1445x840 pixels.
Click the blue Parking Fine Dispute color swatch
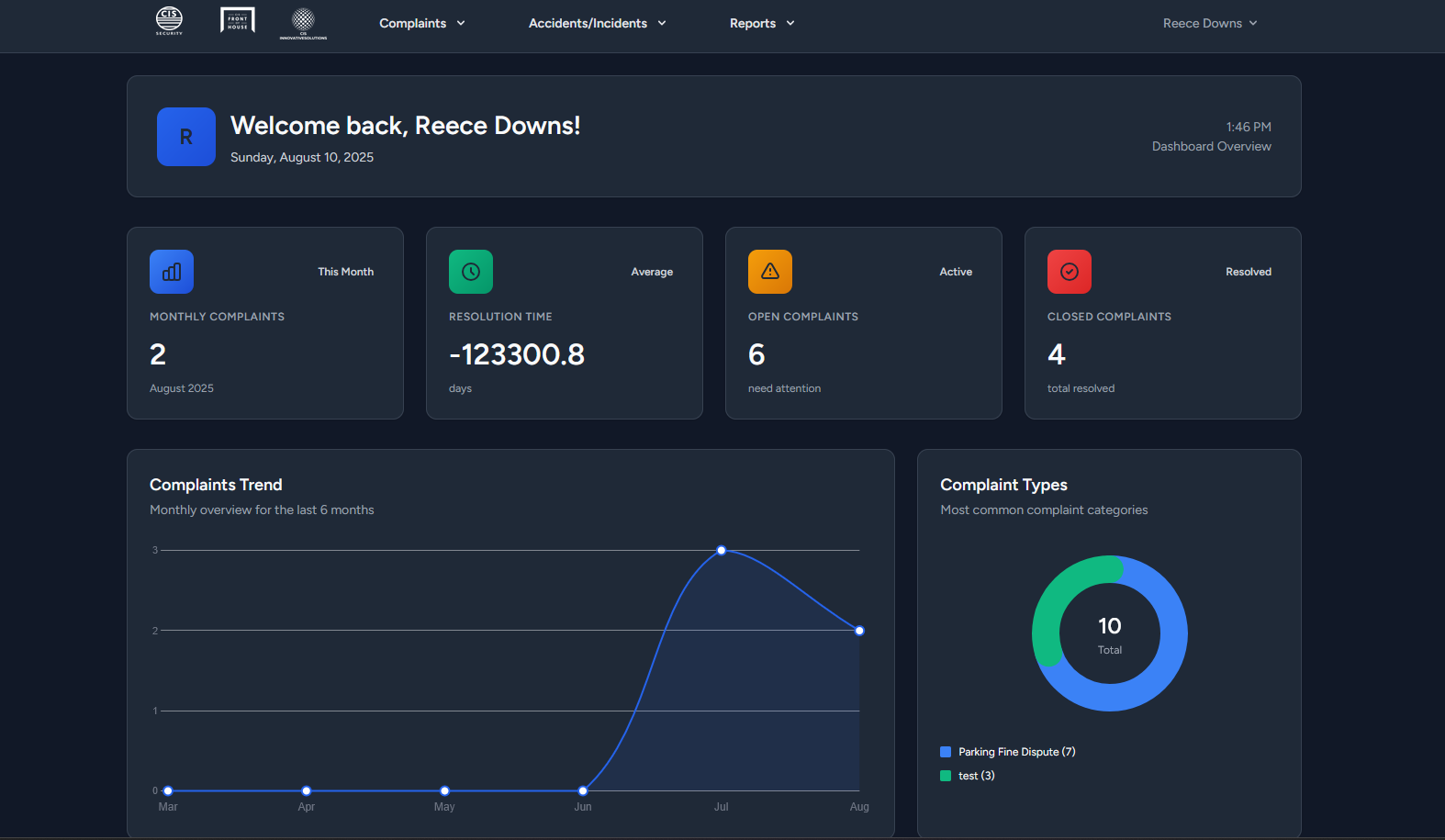(946, 752)
